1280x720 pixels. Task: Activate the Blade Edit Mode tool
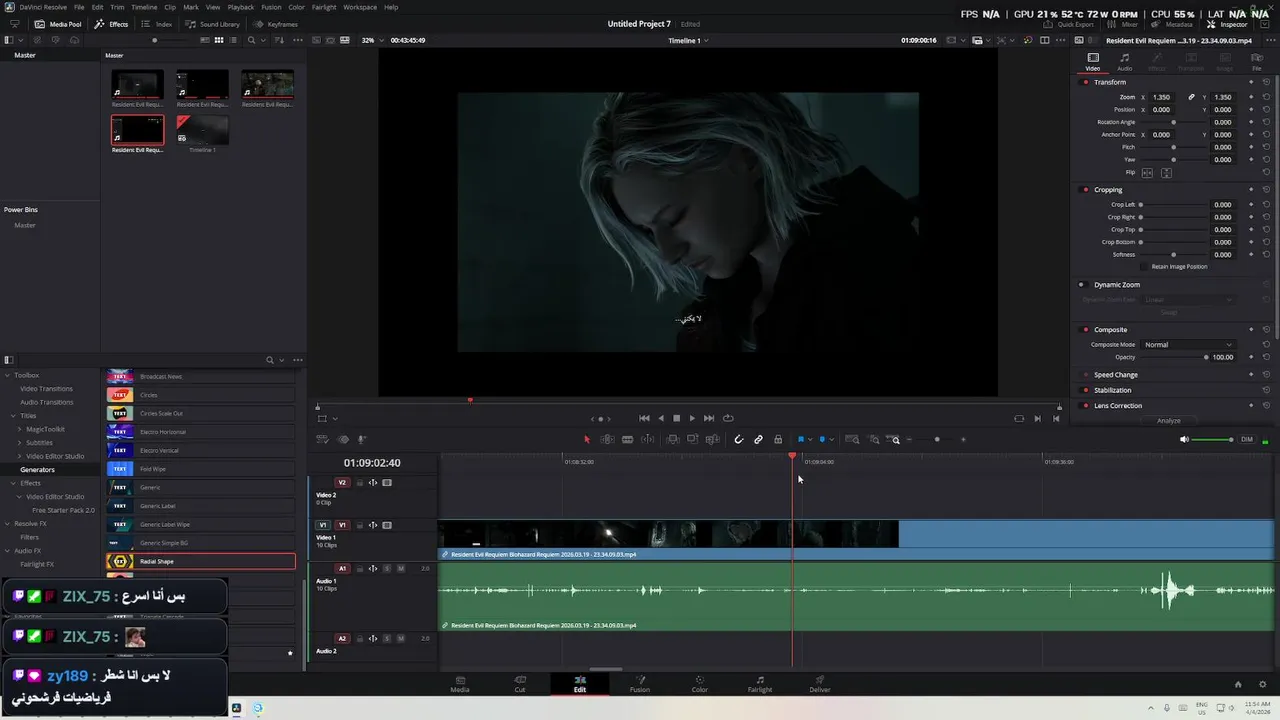(627, 439)
